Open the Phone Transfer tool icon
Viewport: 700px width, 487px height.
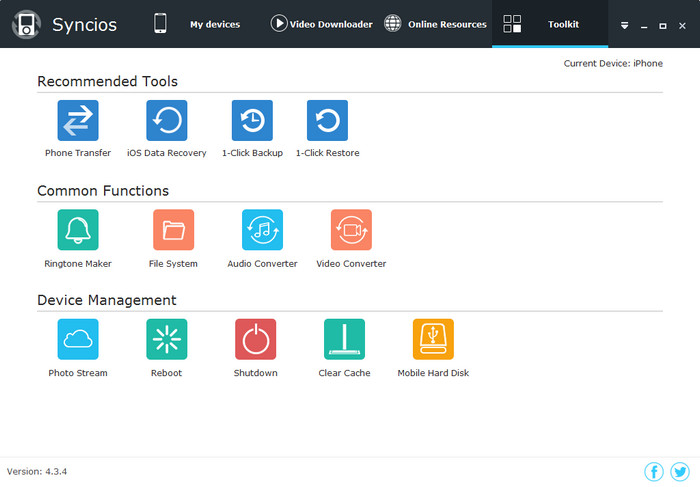(78, 121)
